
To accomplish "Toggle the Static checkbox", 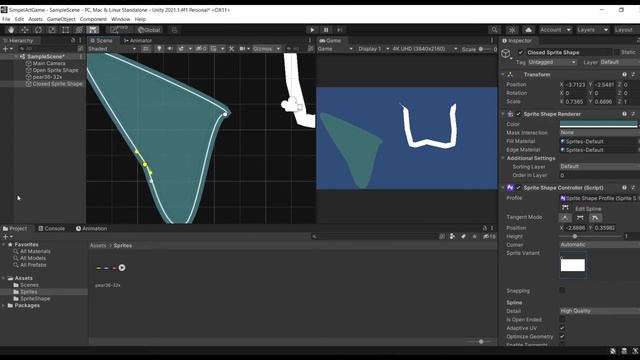I will click(x=617, y=52).
